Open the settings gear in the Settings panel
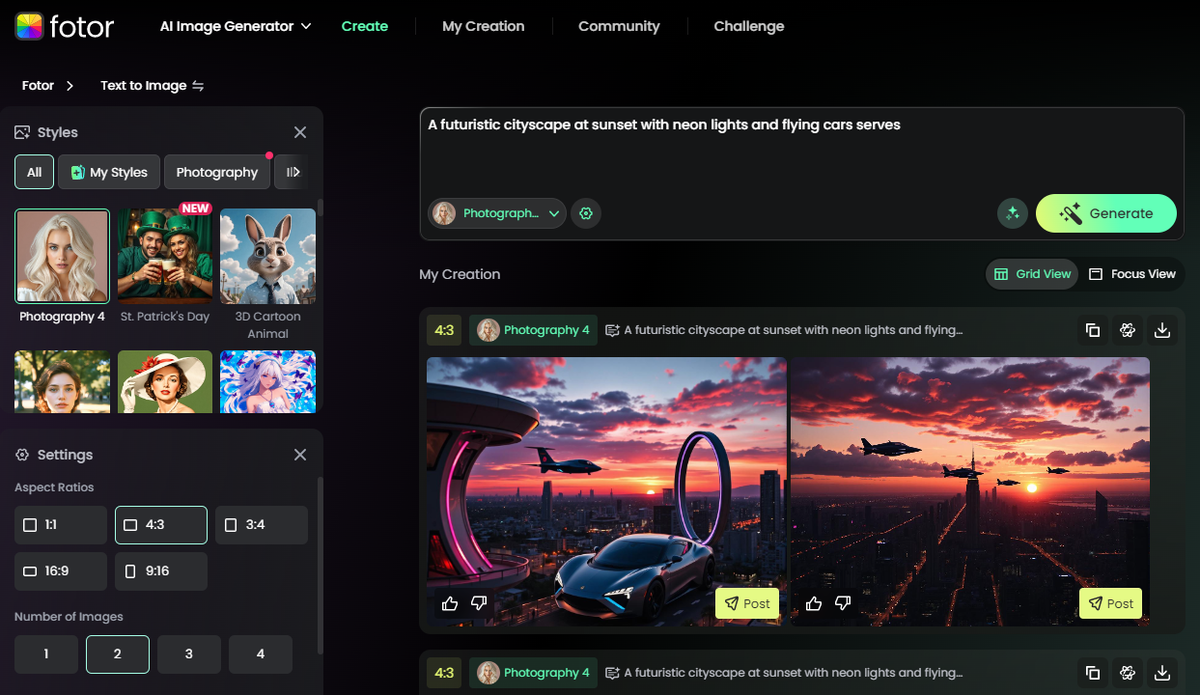This screenshot has width=1200, height=695. coord(22,454)
